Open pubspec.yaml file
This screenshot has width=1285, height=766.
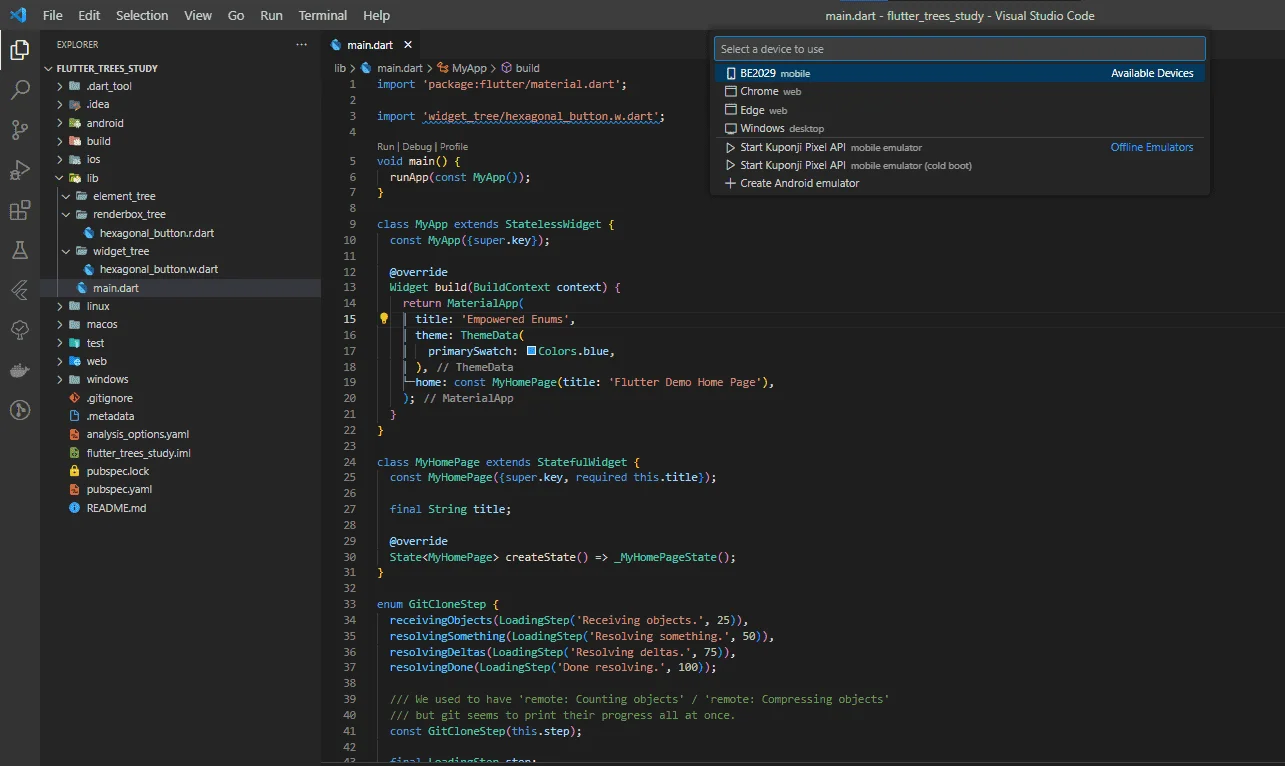pos(119,489)
